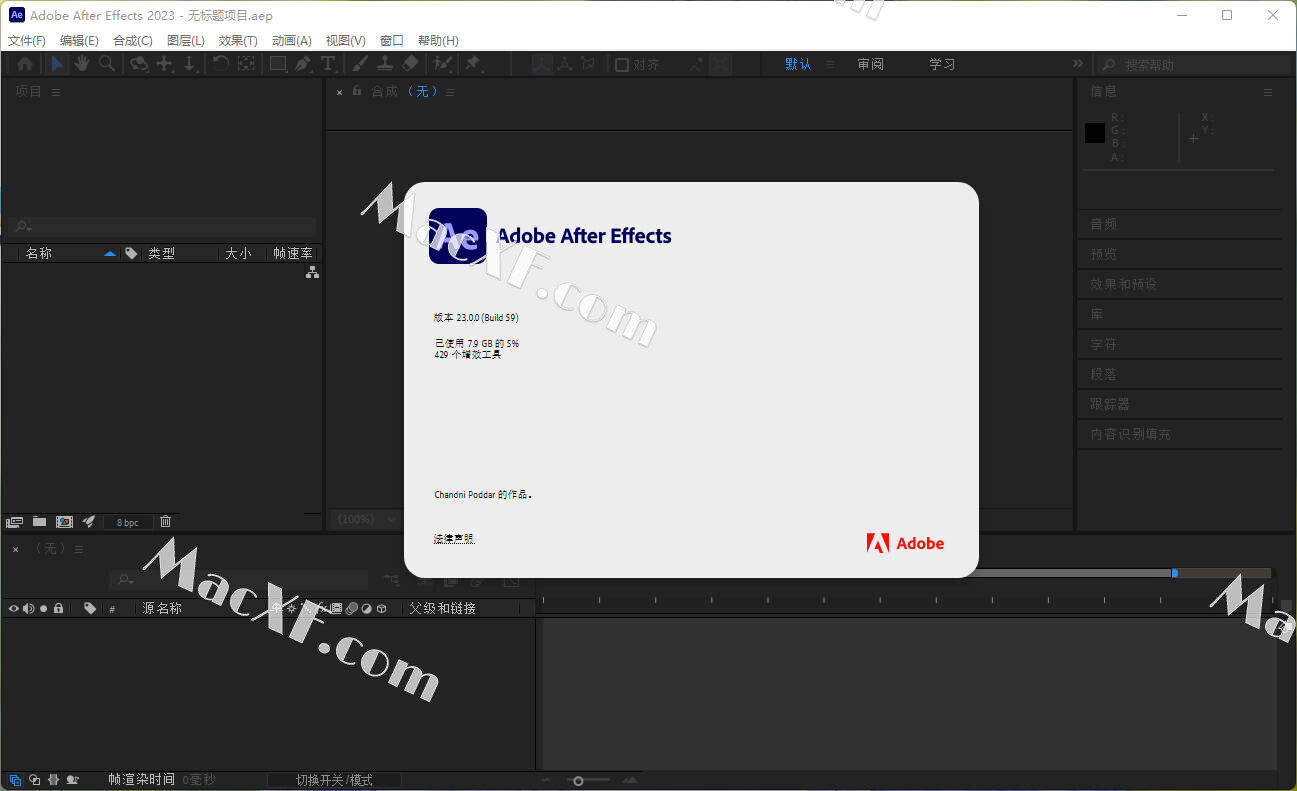Toggle the Transfer Controls pane icon
The height and width of the screenshot is (791, 1297).
tap(34, 780)
